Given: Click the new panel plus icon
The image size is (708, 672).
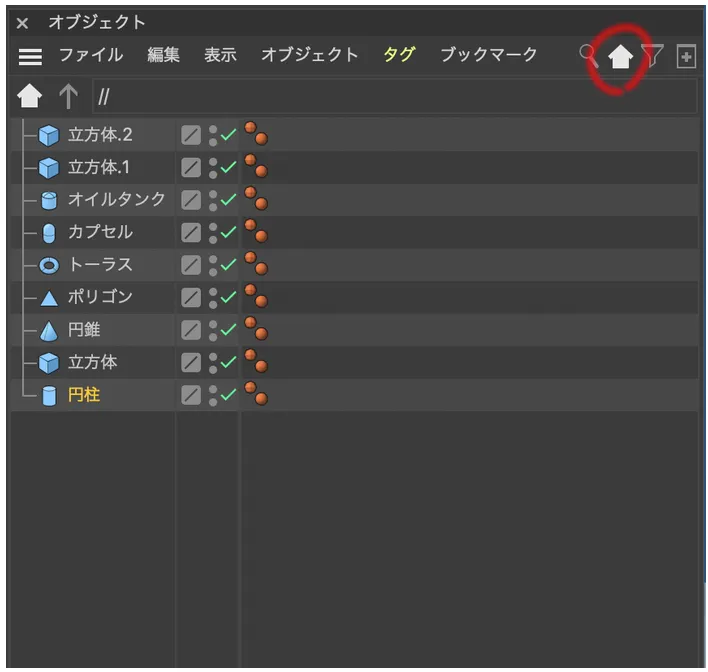Looking at the screenshot, I should click(686, 56).
